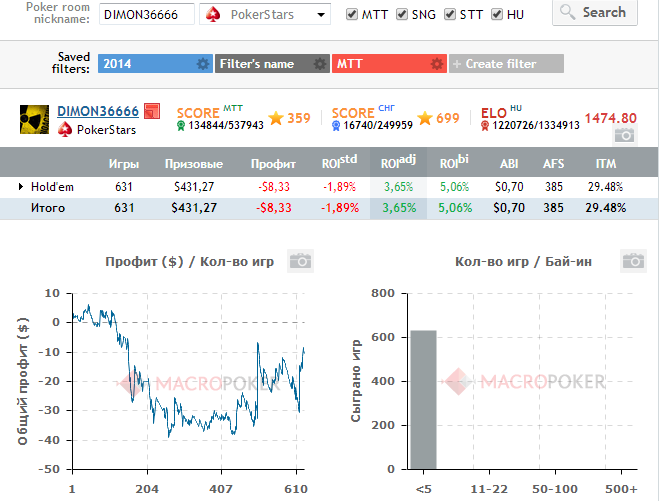659x501 pixels.
Task: Click the 500+ buy-in axis label
Action: [x=621, y=489]
